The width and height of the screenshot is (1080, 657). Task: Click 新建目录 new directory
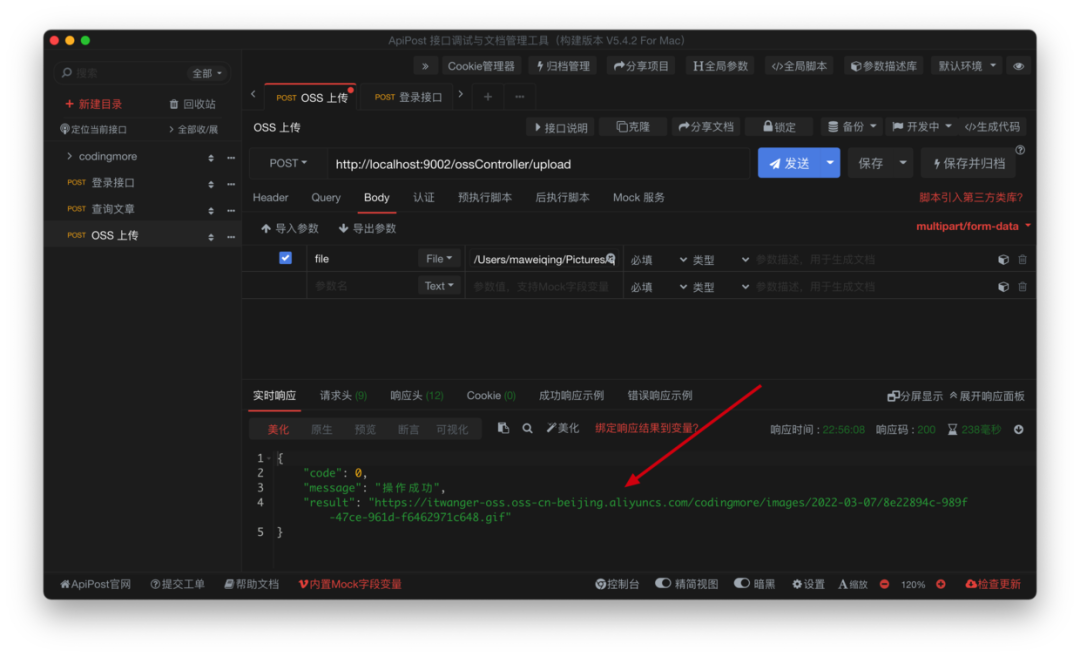[94, 104]
